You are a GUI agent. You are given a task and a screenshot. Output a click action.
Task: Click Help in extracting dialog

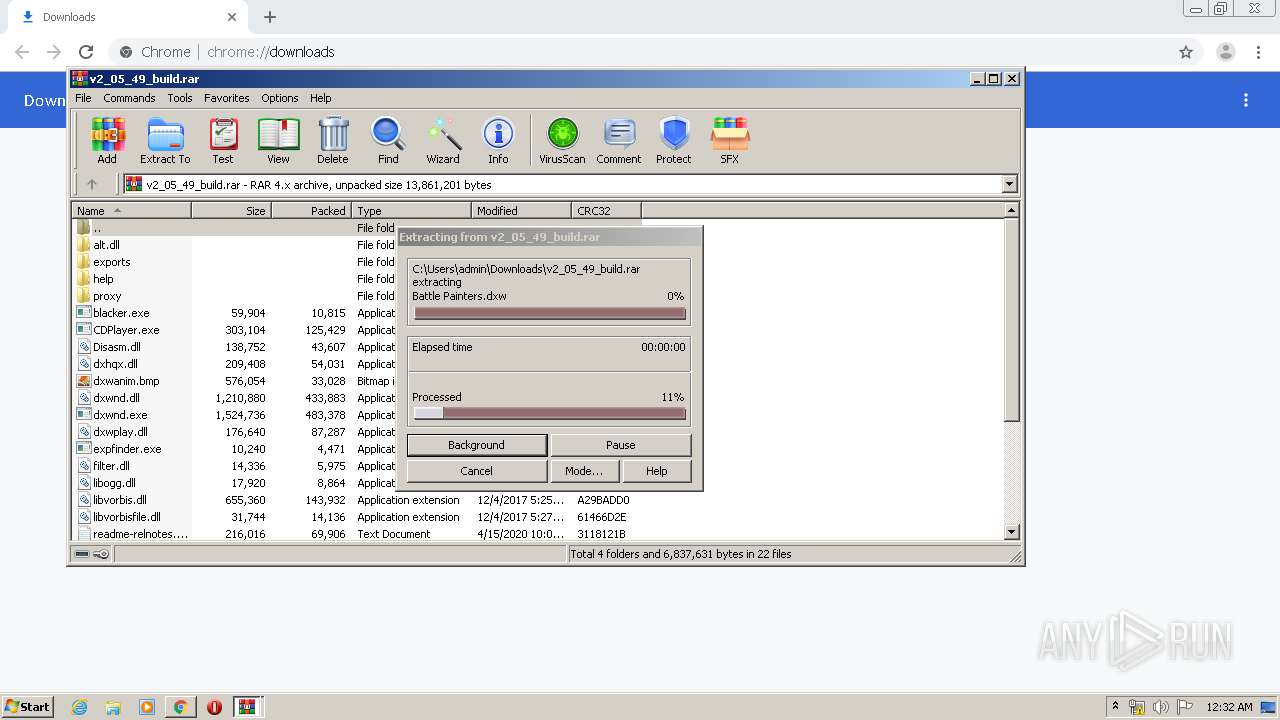[656, 471]
